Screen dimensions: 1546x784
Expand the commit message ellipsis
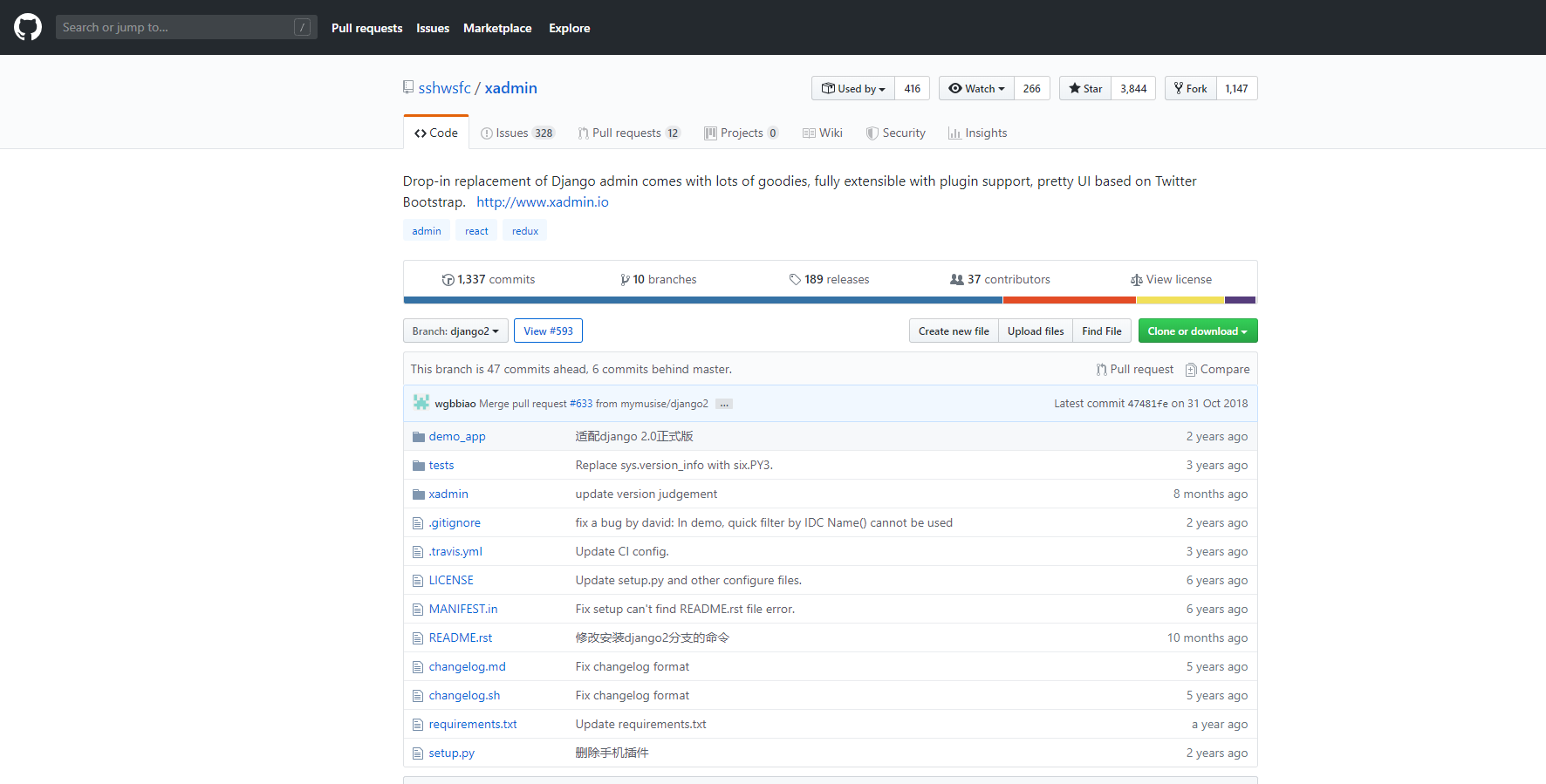723,404
